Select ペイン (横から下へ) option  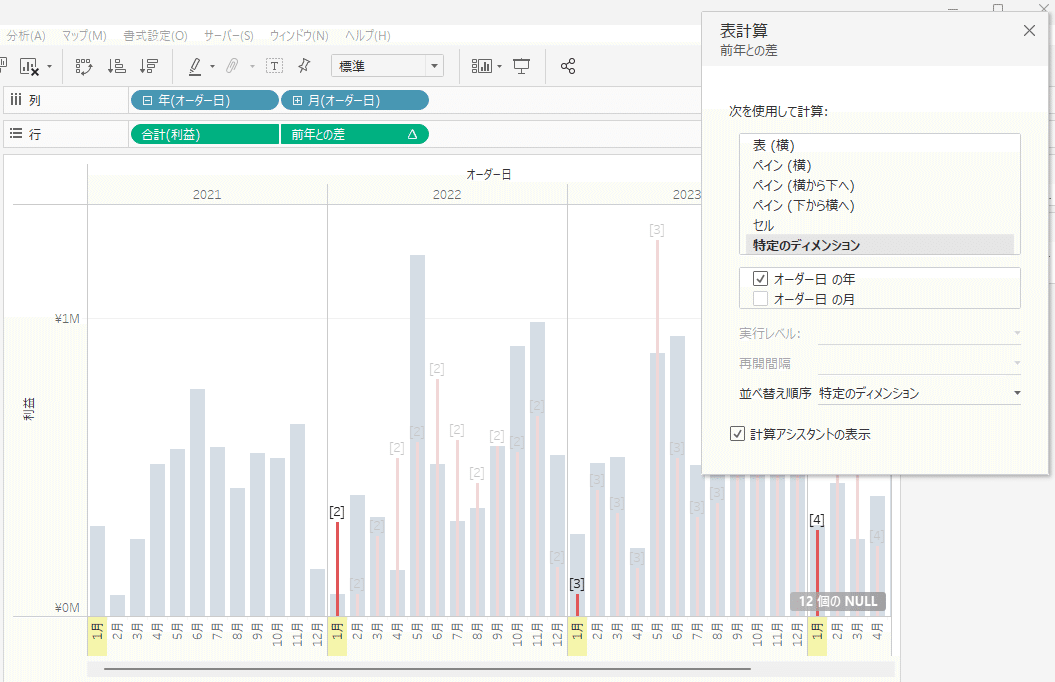pyautogui.click(x=879, y=186)
